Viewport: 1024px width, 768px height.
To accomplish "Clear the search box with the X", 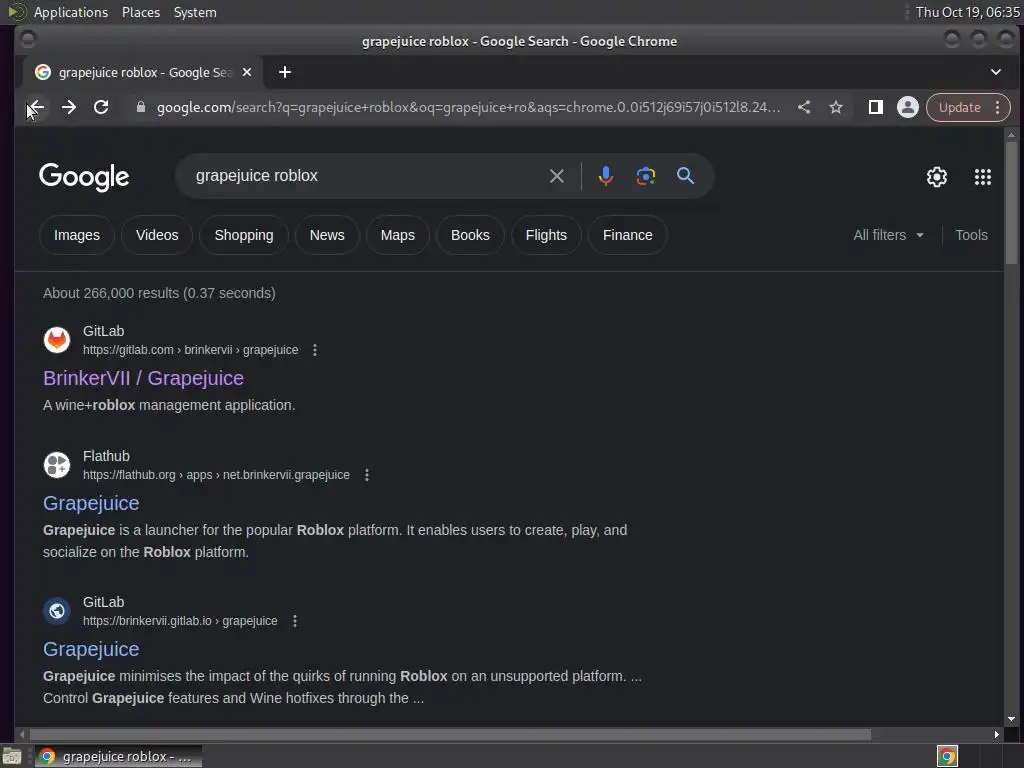I will (556, 176).
